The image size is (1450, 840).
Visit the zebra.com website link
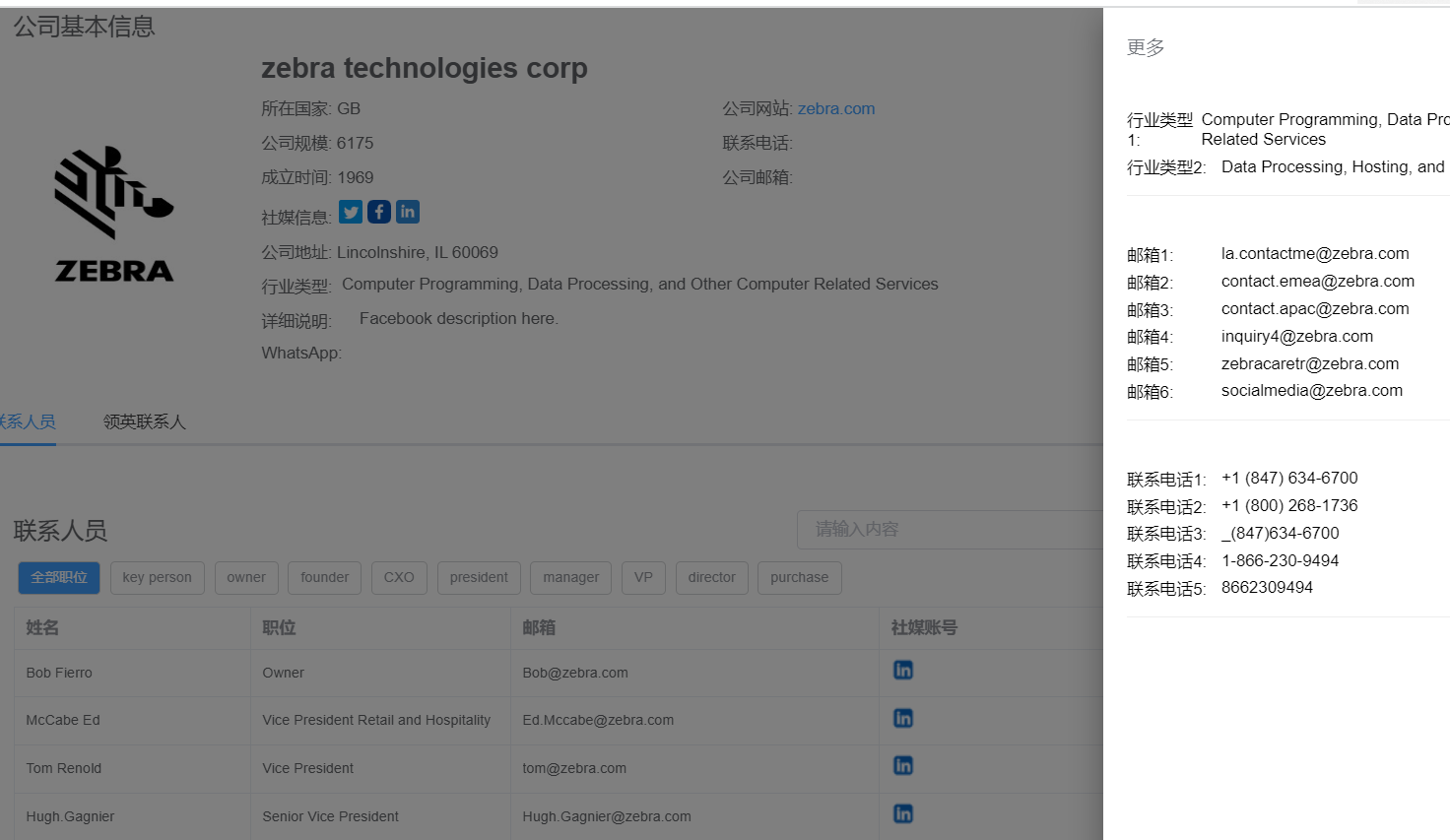(x=836, y=108)
